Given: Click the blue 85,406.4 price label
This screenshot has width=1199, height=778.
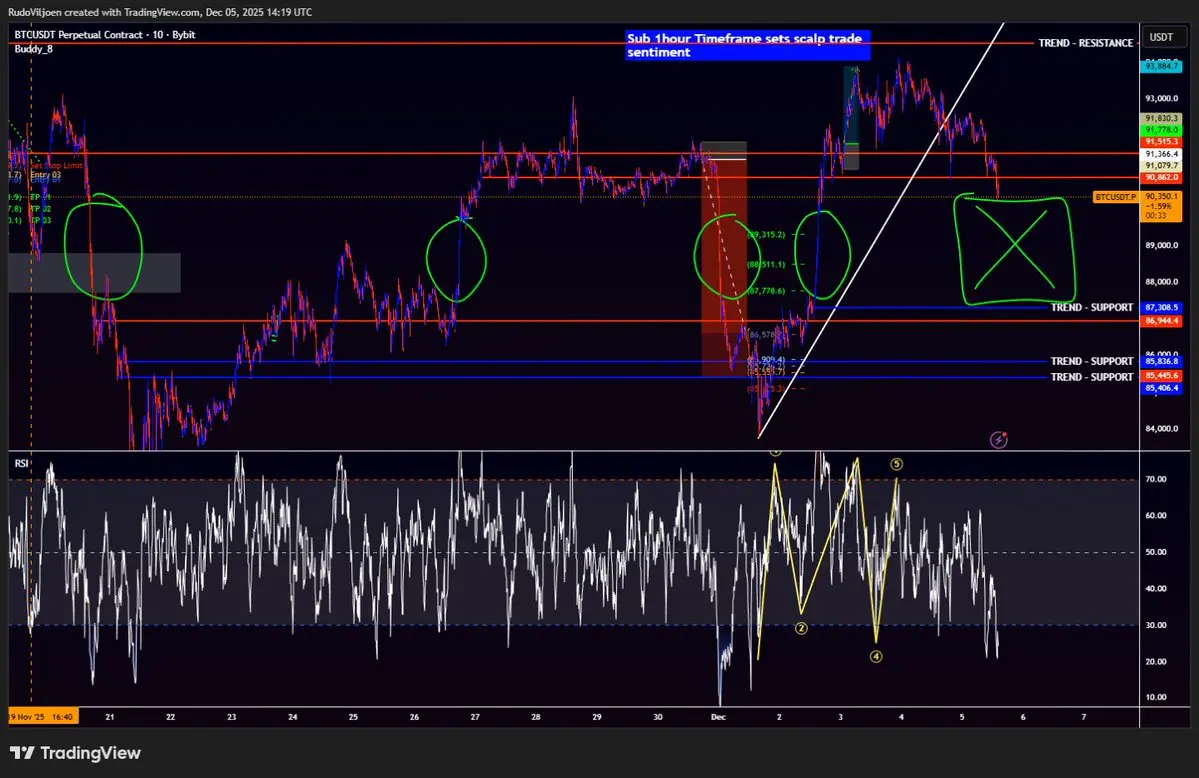Looking at the screenshot, I should click(x=1162, y=388).
